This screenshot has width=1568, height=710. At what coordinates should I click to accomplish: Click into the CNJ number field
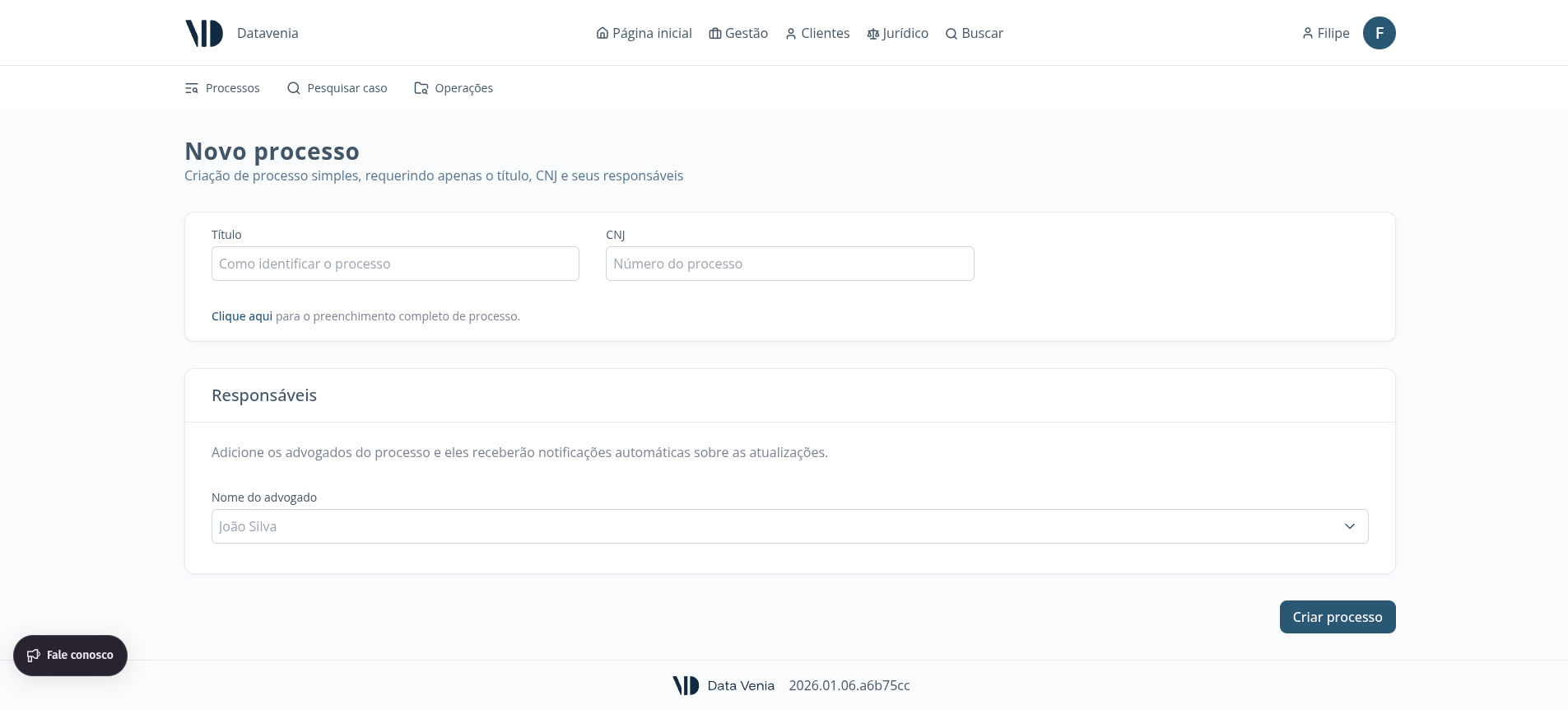click(x=789, y=264)
